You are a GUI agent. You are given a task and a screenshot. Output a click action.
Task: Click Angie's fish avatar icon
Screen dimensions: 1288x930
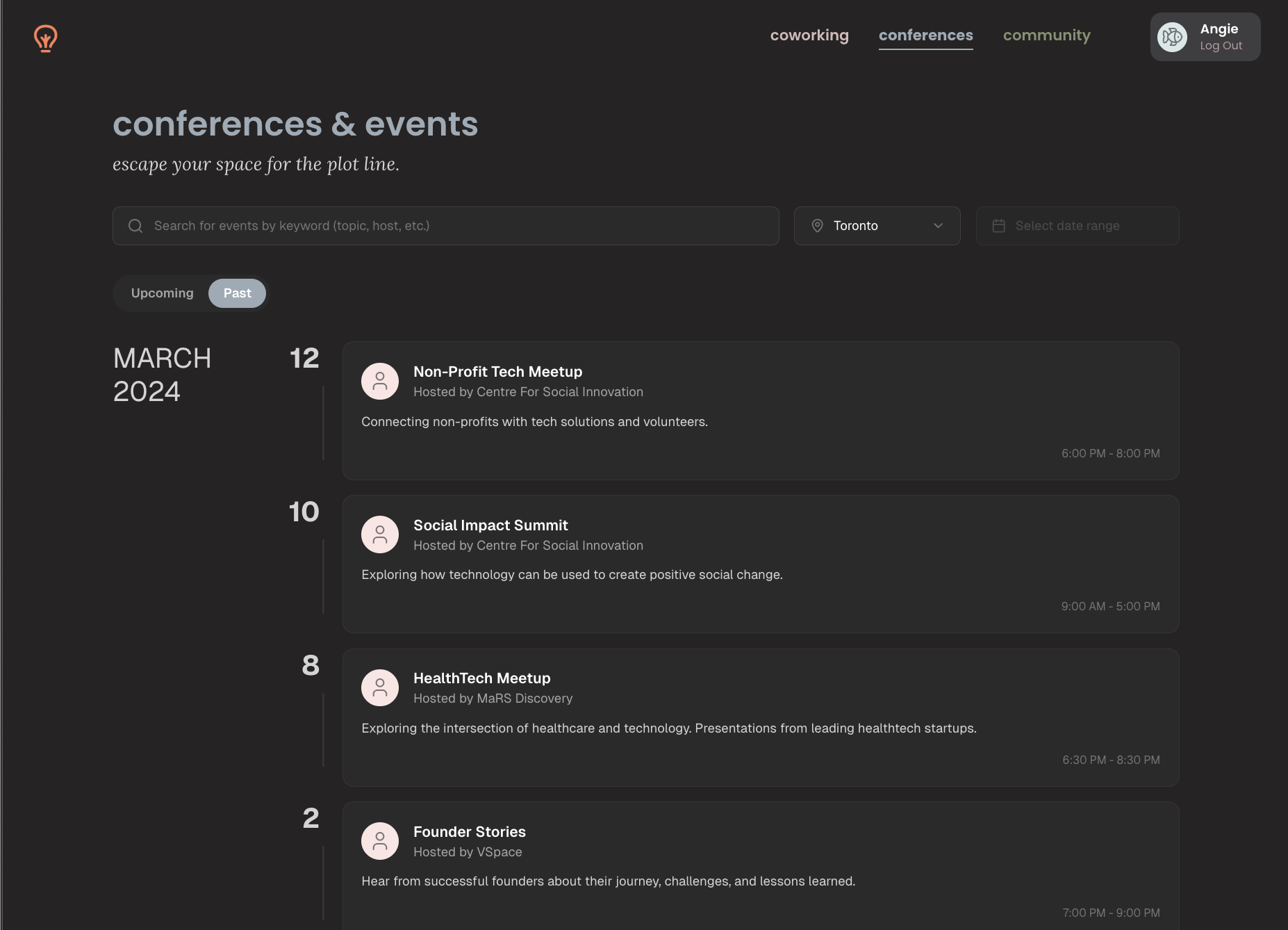coord(1172,37)
